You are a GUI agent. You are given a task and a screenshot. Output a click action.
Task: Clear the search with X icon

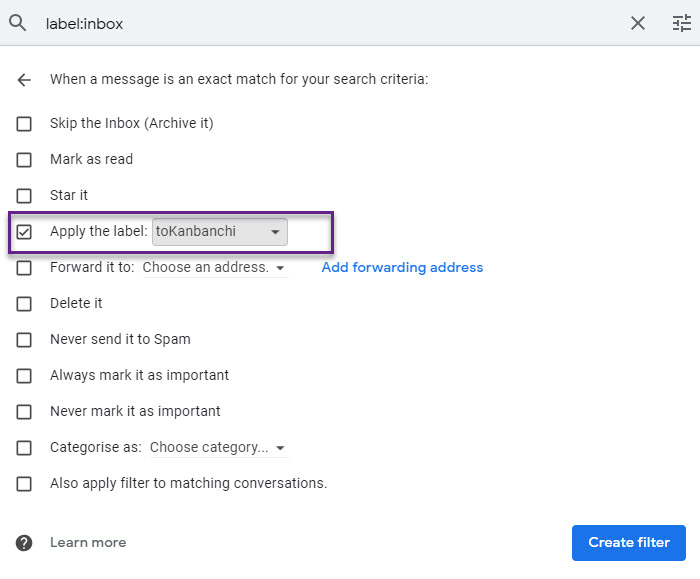[638, 23]
